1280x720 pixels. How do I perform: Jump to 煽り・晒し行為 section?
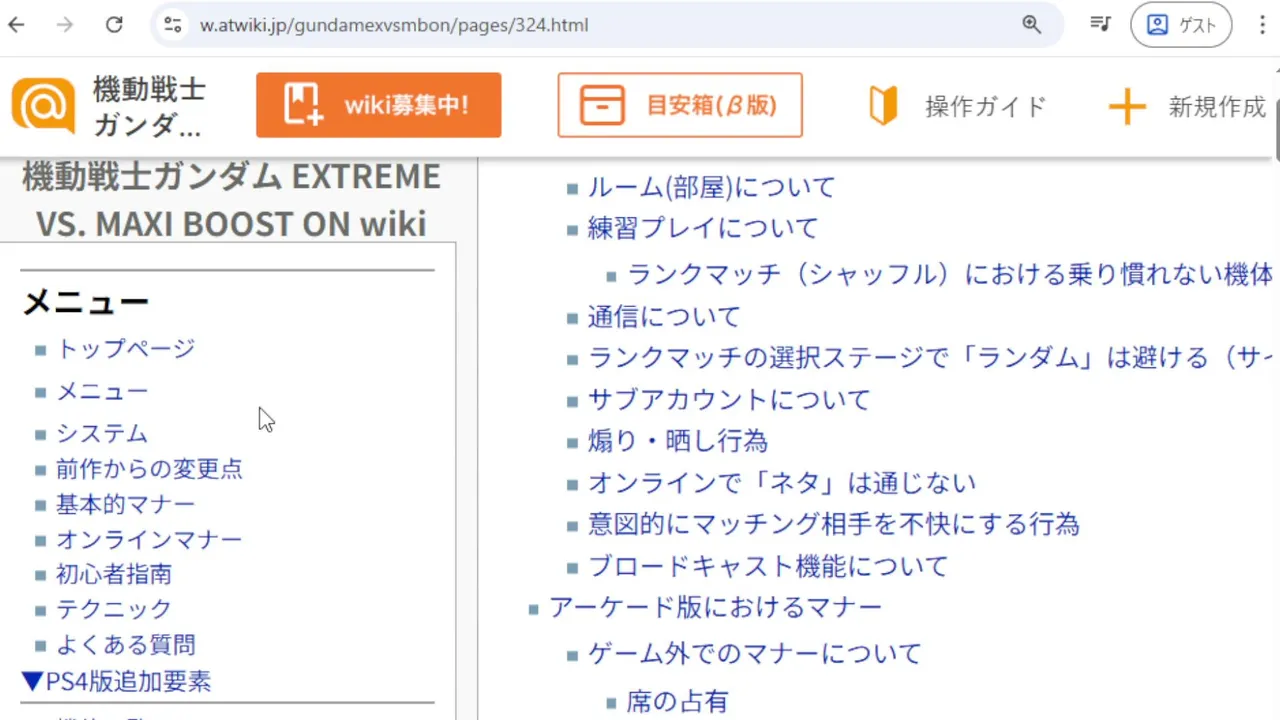coord(678,441)
